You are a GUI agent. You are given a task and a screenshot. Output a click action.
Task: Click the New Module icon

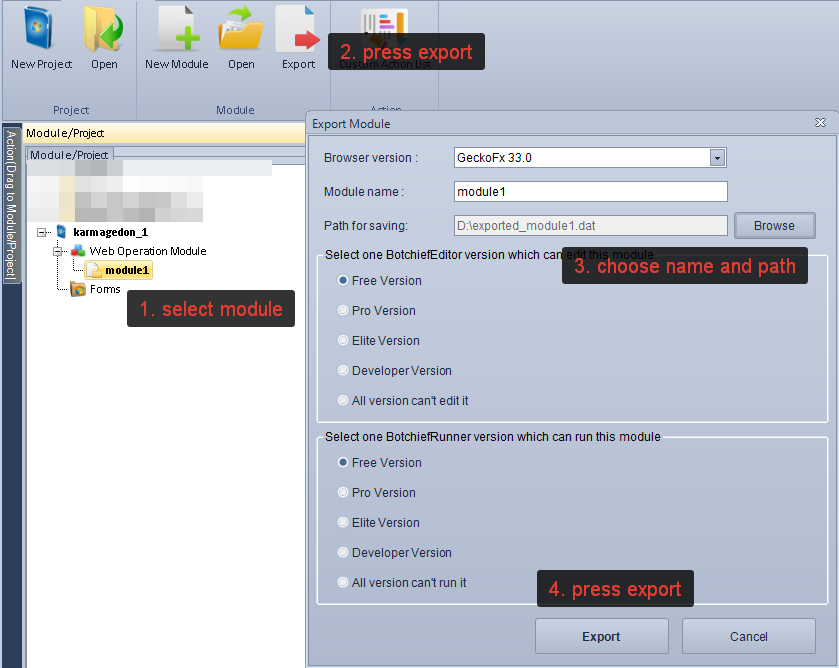(x=176, y=36)
